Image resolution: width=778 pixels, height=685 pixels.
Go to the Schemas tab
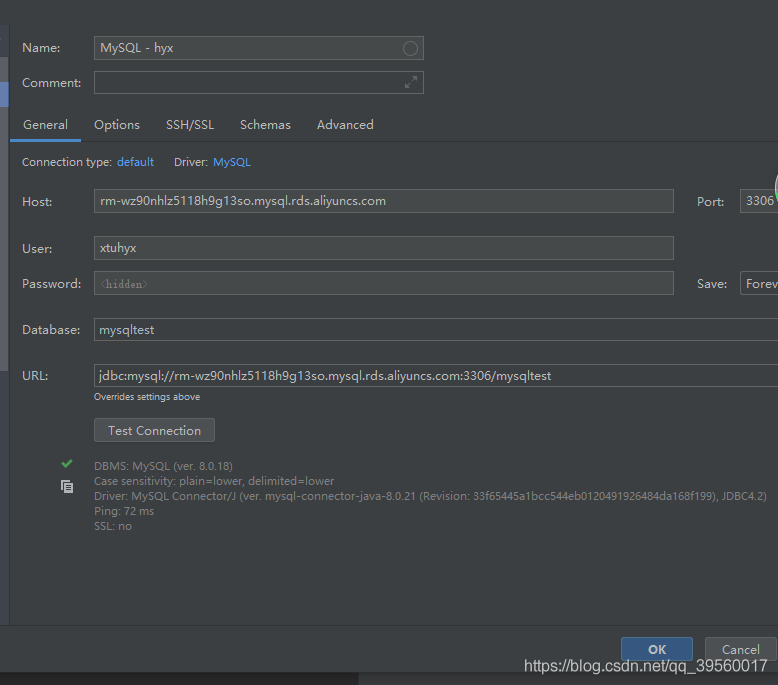point(265,125)
